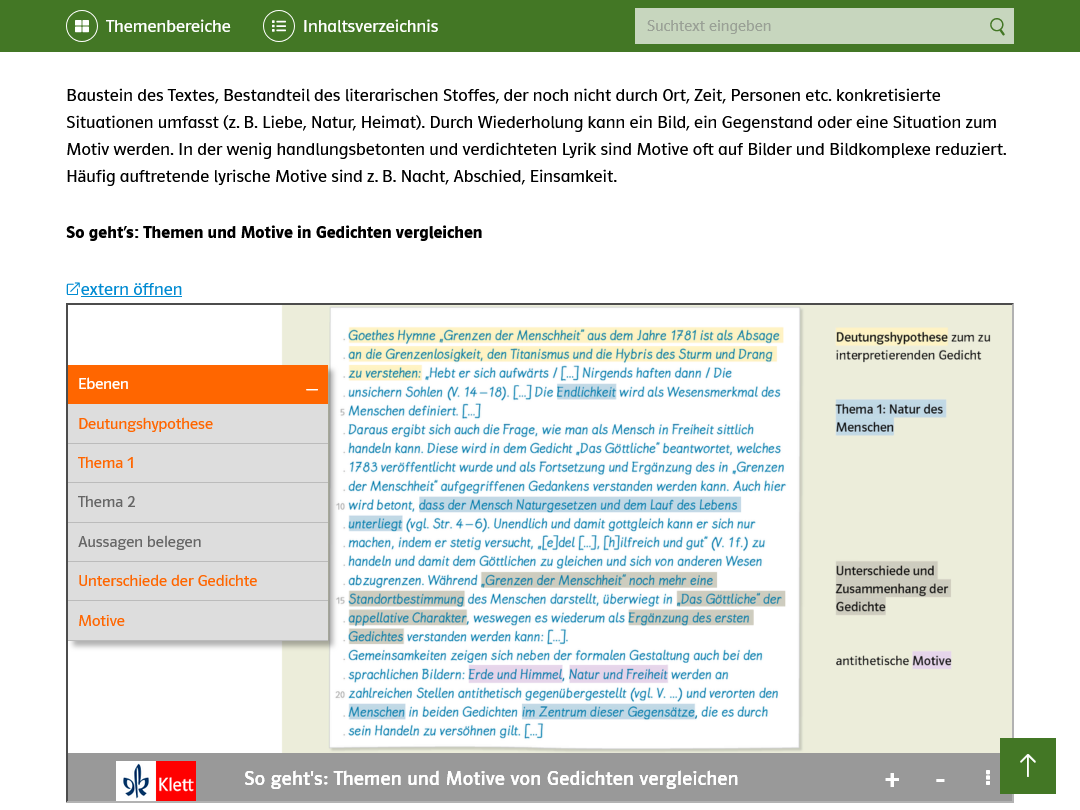
Task: Click highlighted phrase appellative Charakter
Action: pos(407,618)
